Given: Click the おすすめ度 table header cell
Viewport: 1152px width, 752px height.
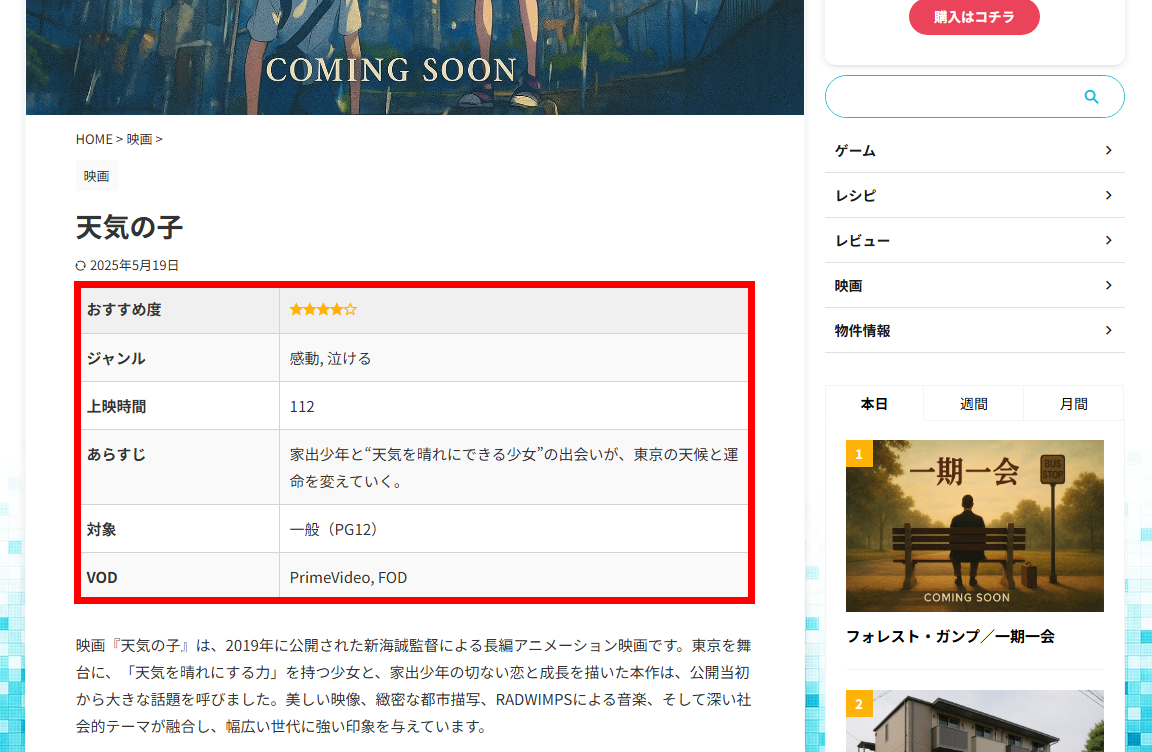Looking at the screenshot, I should click(x=180, y=310).
